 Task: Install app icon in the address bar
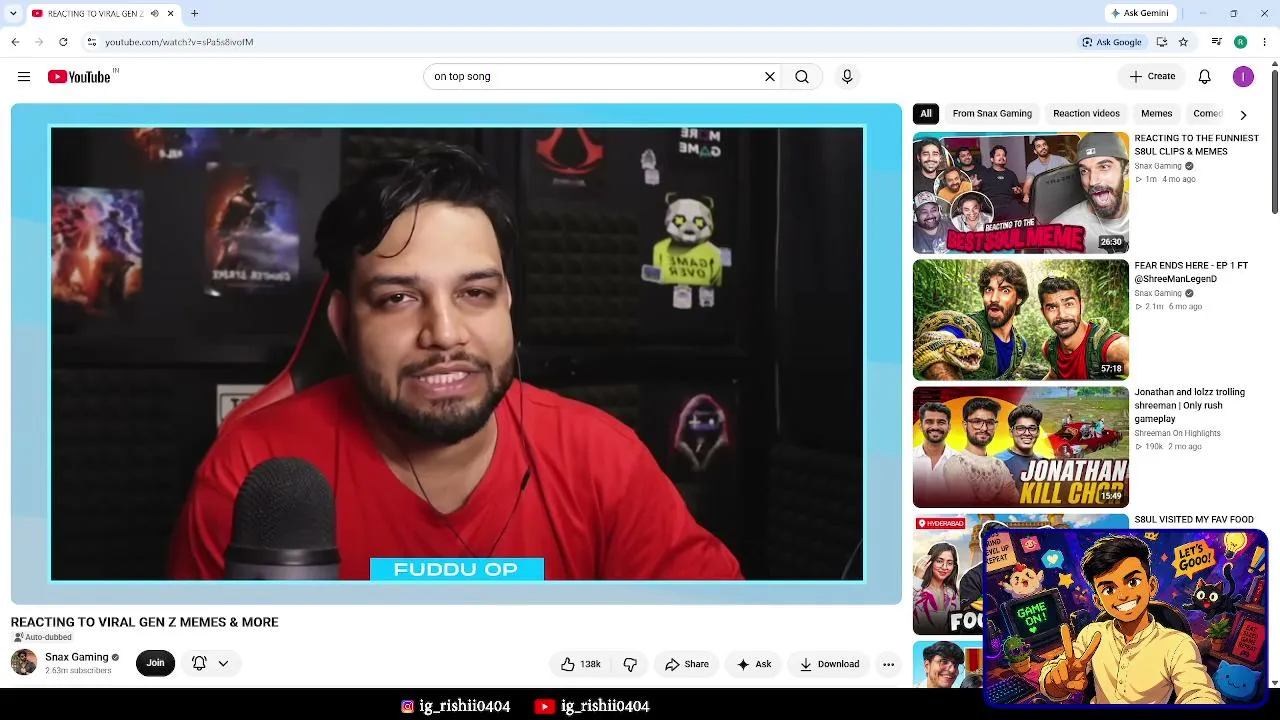click(x=1161, y=42)
